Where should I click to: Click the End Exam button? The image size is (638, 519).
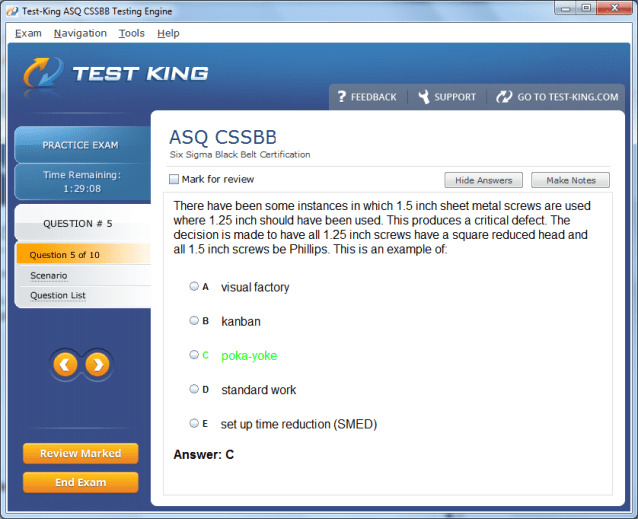tap(81, 482)
